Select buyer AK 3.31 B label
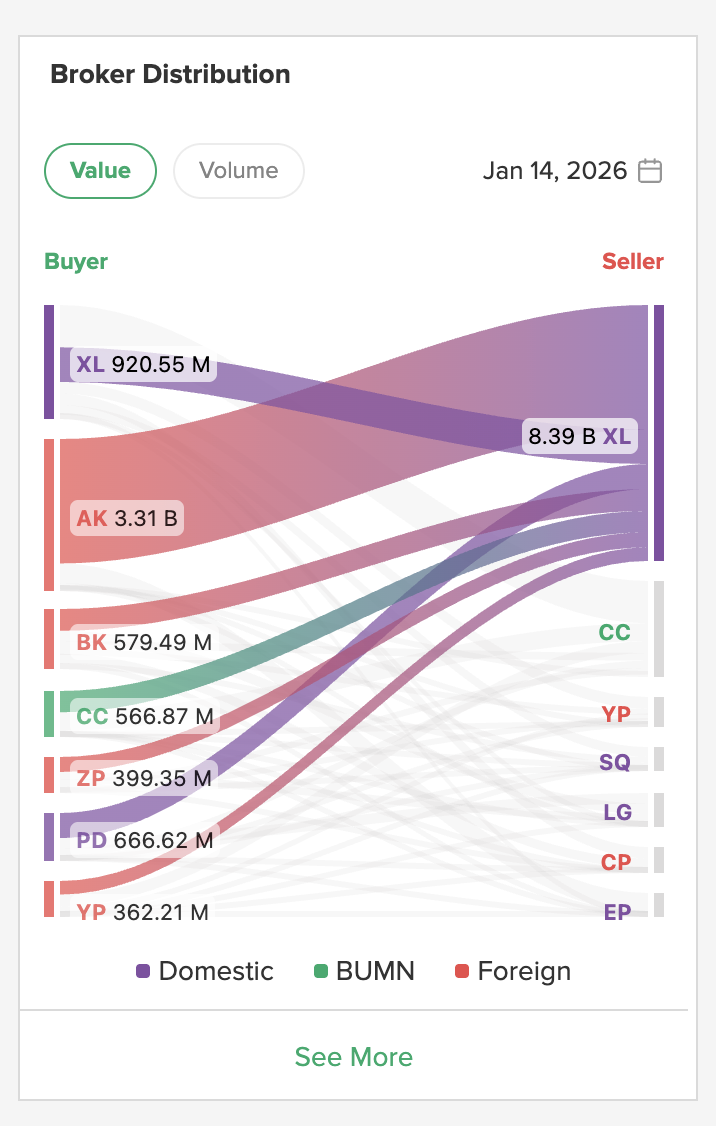716x1126 pixels. point(128,518)
